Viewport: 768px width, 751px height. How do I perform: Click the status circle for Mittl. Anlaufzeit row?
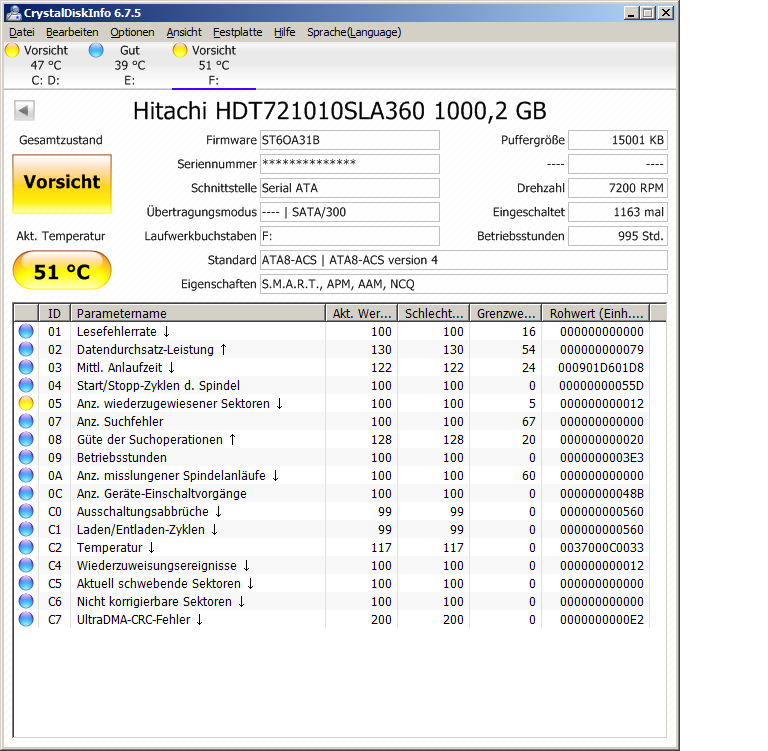26,367
